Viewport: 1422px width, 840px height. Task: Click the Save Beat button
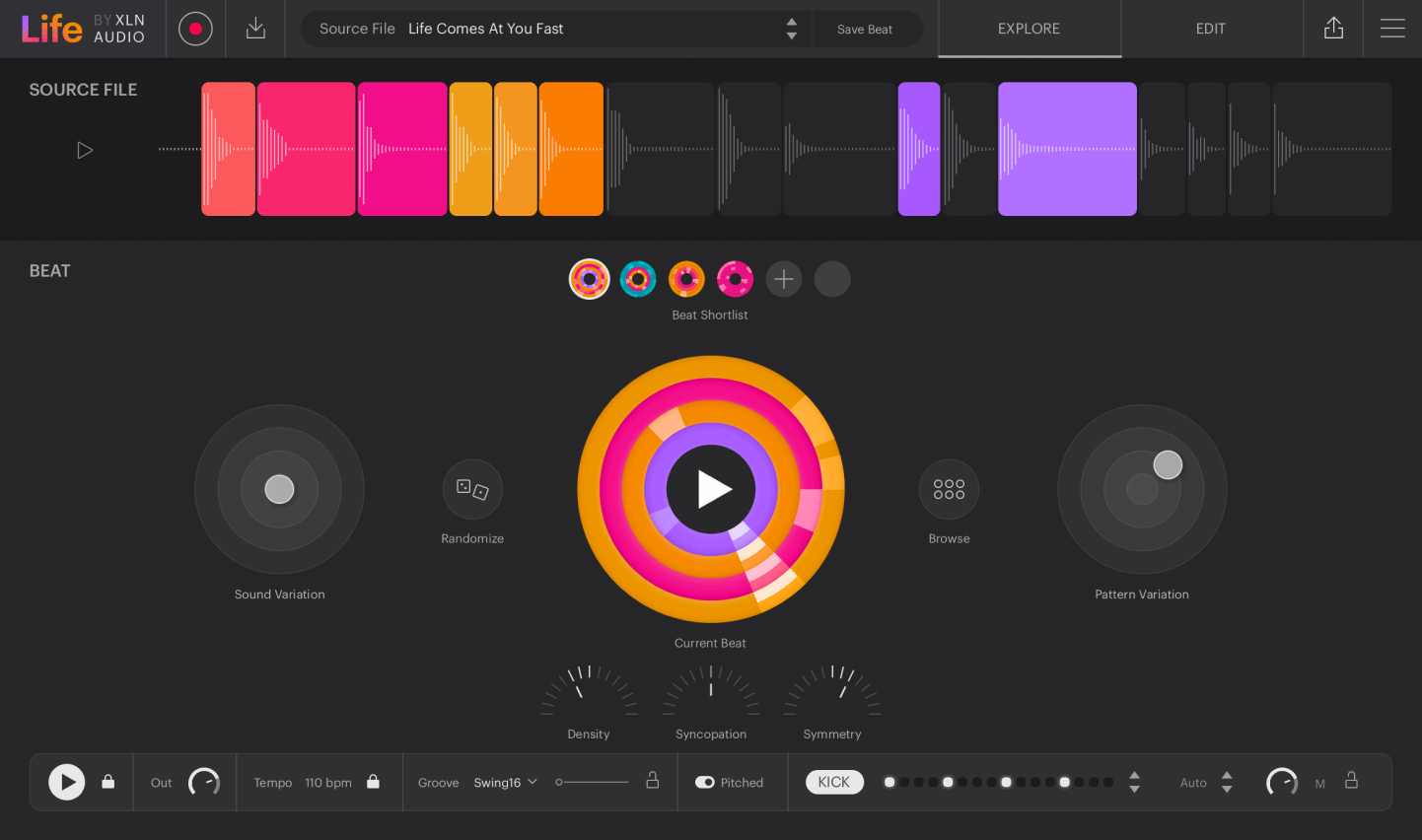(x=866, y=29)
